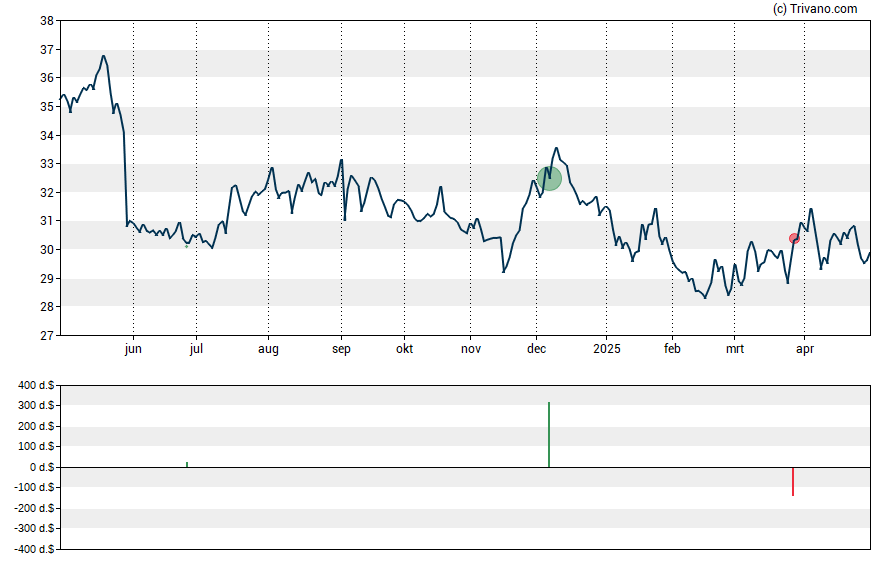The width and height of the screenshot is (888, 565).
Task: Click the '0 d.$' axis label
Action: pyautogui.click(x=42, y=467)
